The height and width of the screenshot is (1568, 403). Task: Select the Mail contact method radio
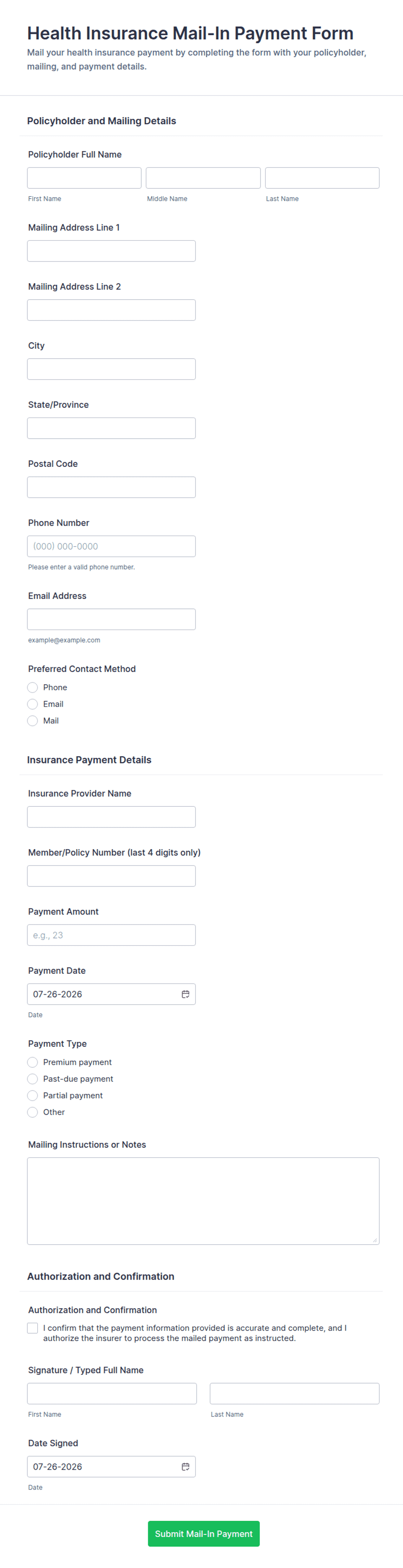(33, 721)
